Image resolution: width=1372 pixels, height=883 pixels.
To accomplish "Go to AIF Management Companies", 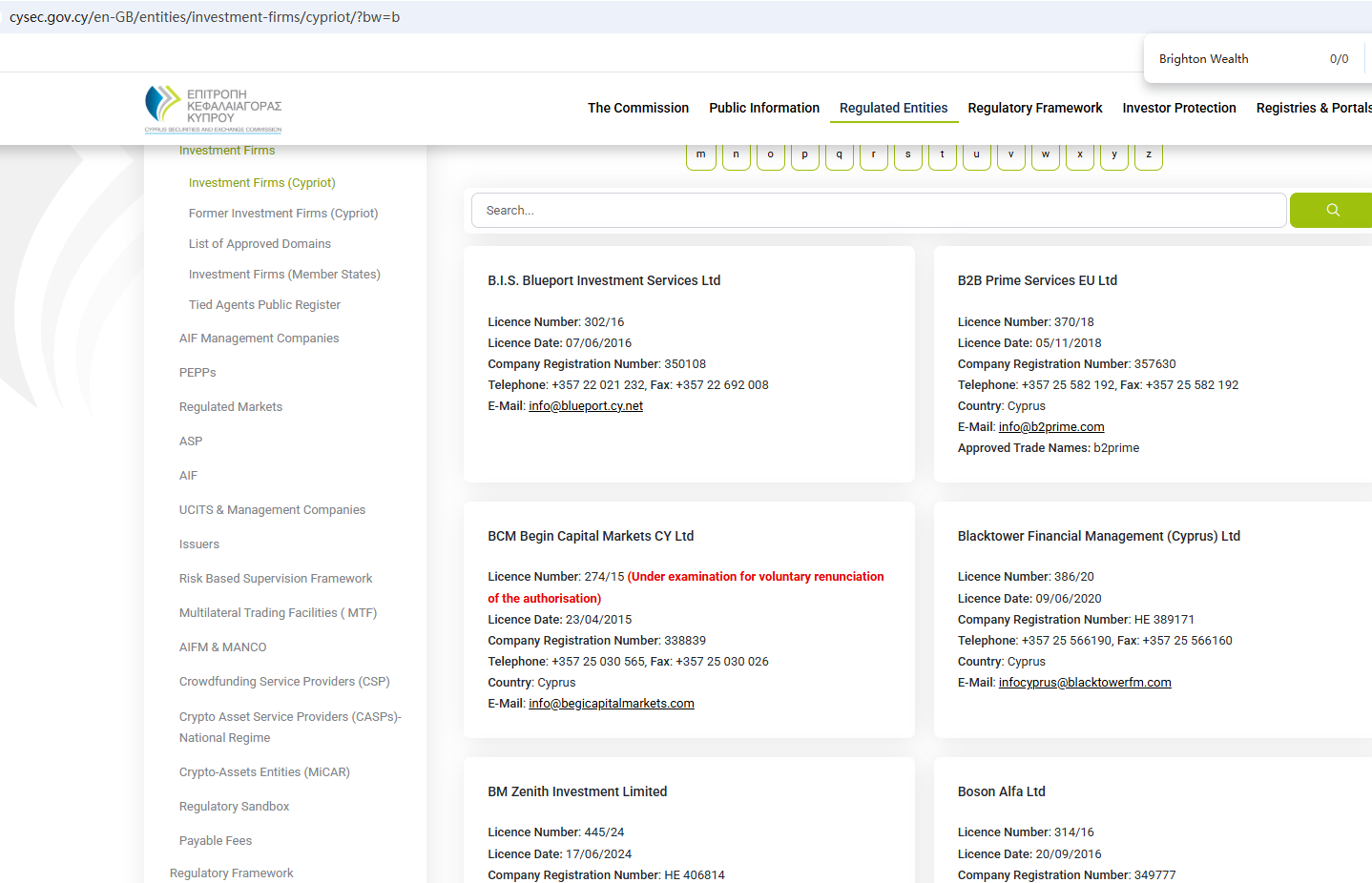I will tap(259, 339).
